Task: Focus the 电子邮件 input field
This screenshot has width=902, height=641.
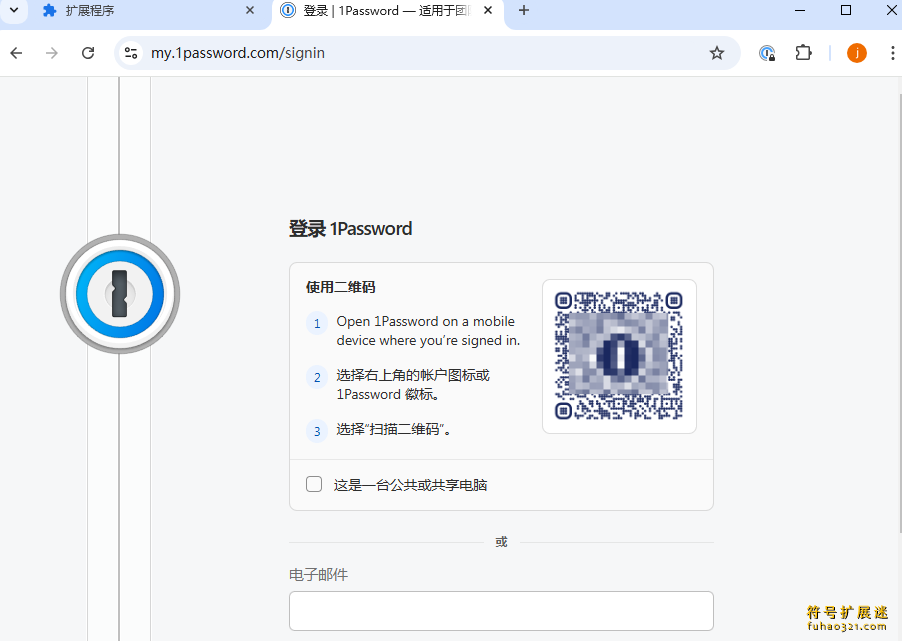Action: (501, 611)
